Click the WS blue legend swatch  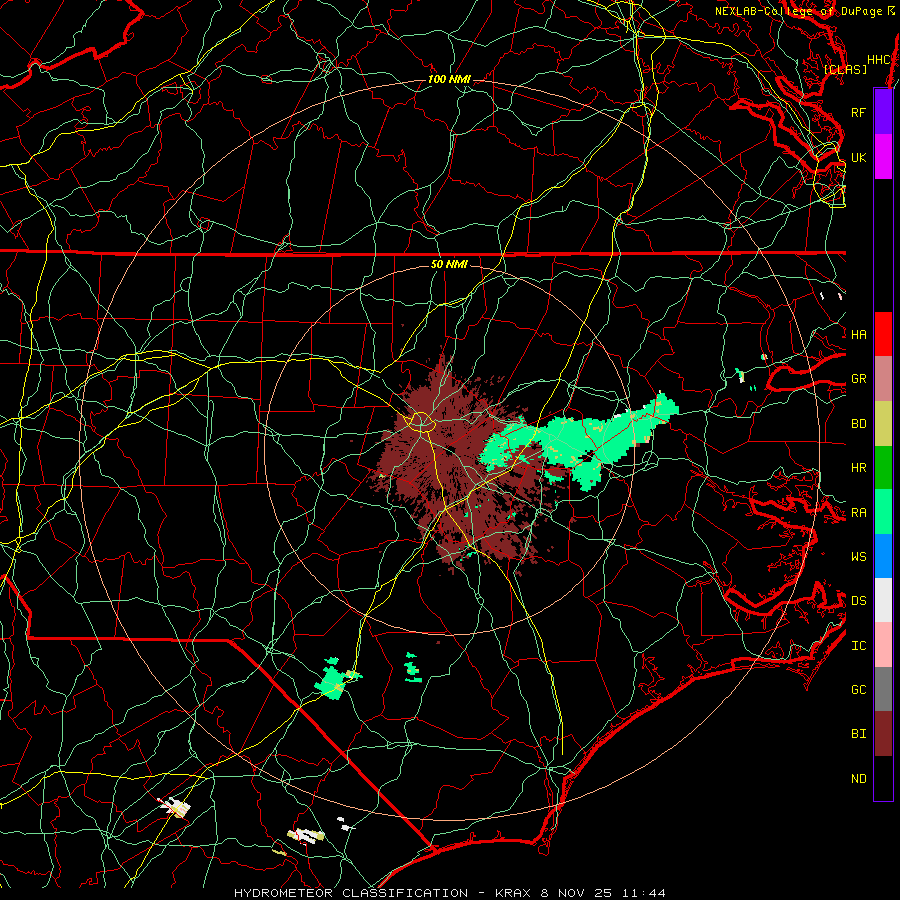tap(883, 556)
